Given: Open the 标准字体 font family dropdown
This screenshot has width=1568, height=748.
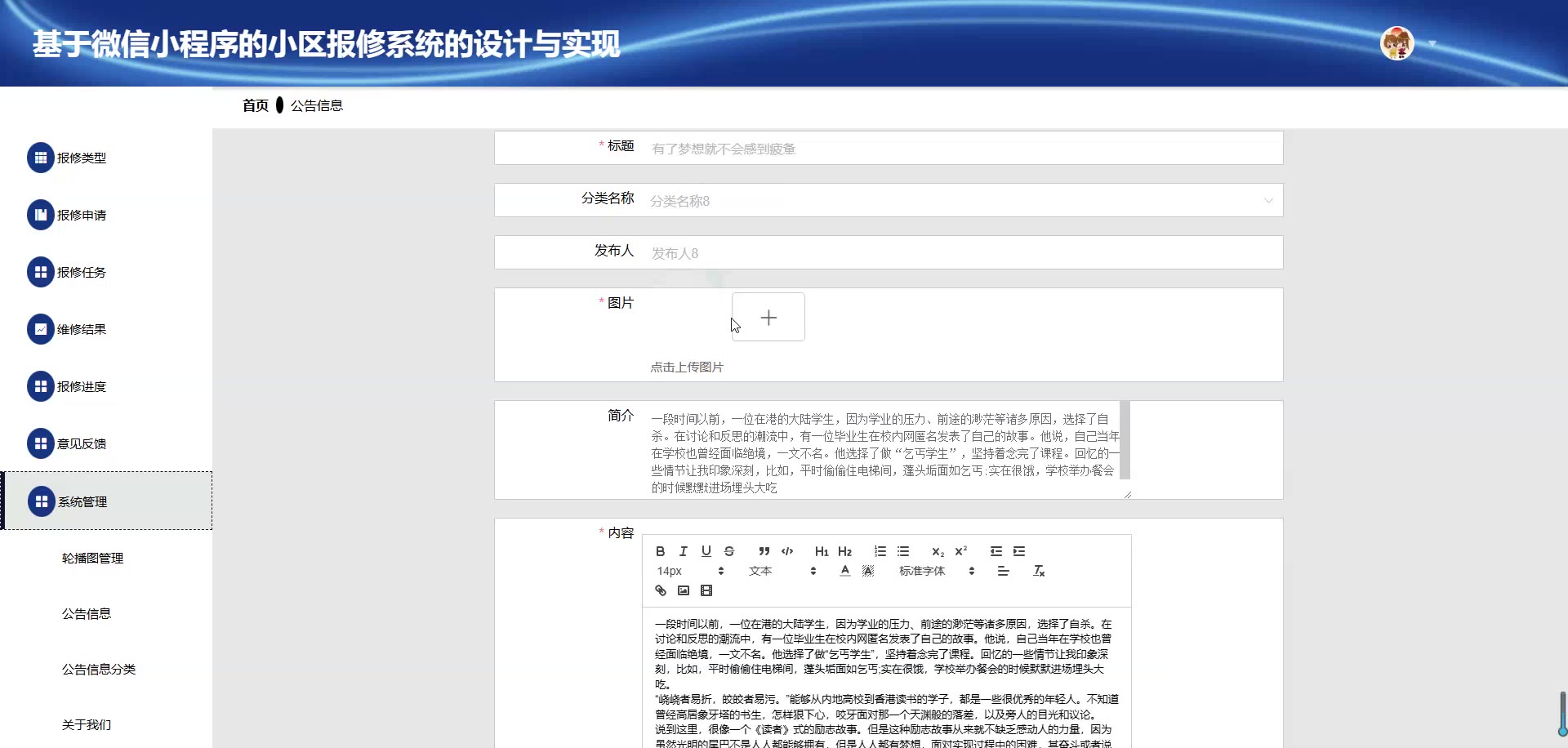Looking at the screenshot, I should point(937,571).
